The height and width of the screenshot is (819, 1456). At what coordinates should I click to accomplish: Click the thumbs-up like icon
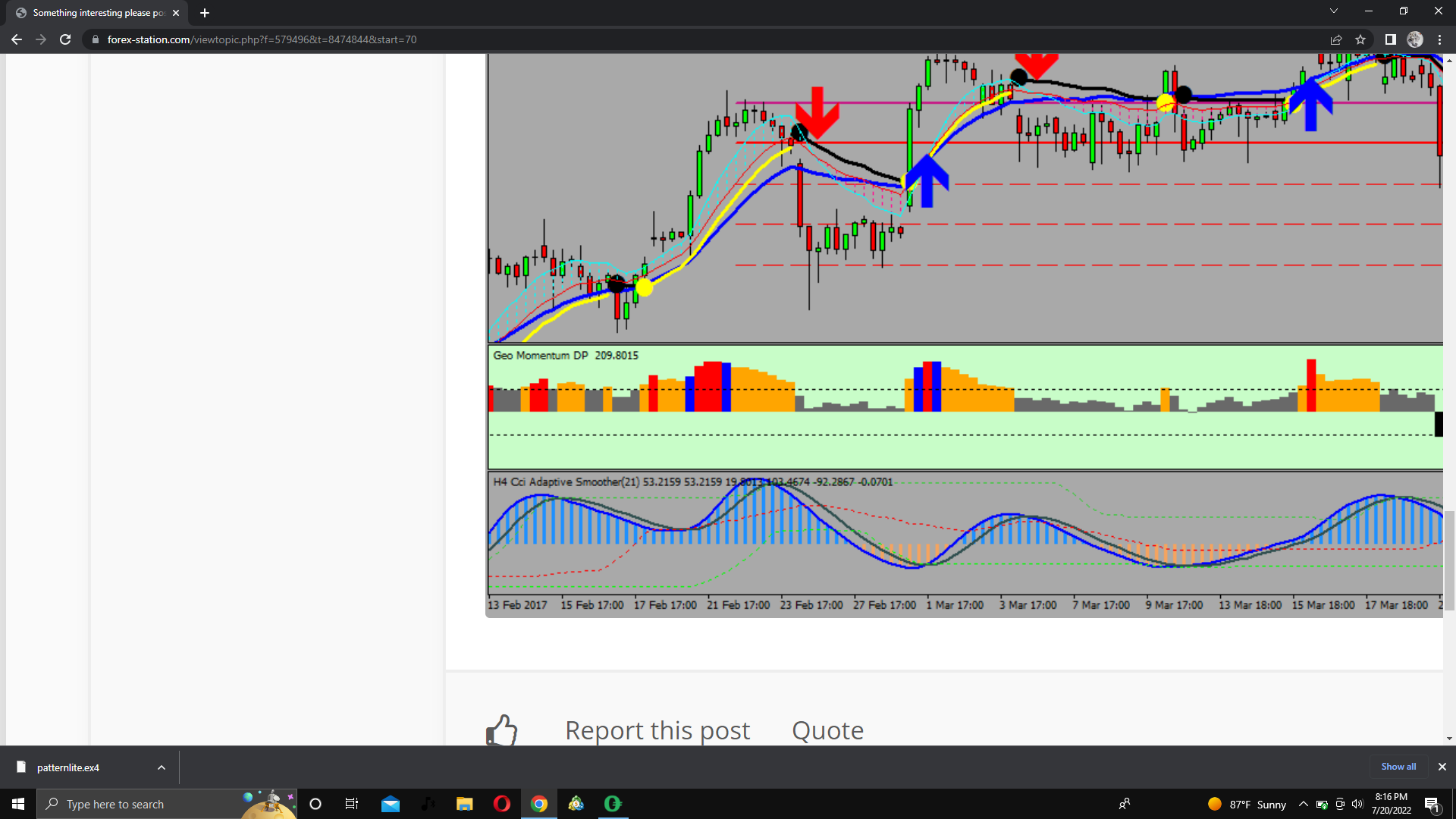coord(501,730)
